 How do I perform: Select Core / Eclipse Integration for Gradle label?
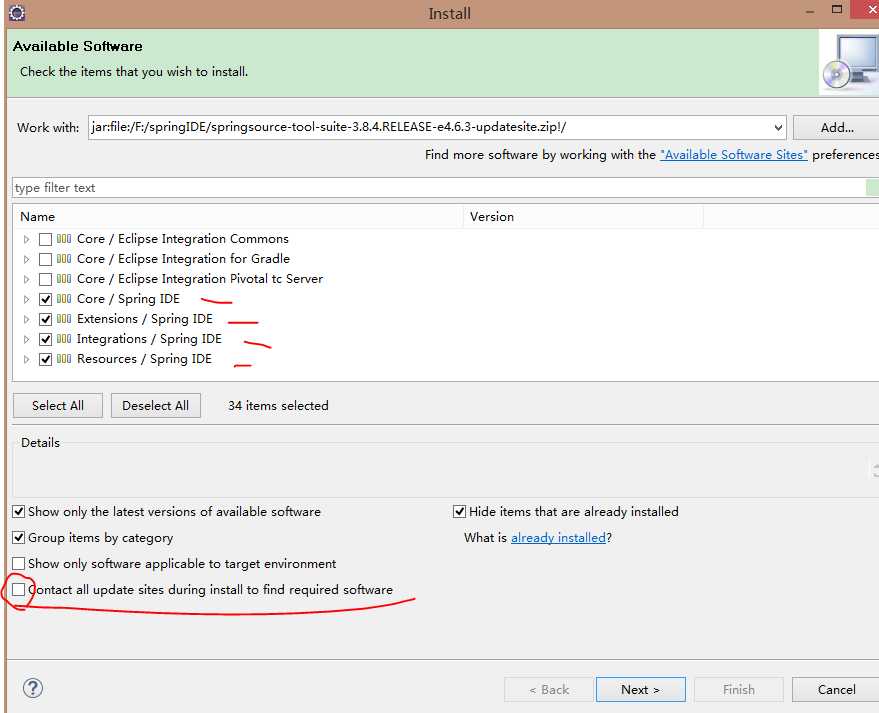183,259
